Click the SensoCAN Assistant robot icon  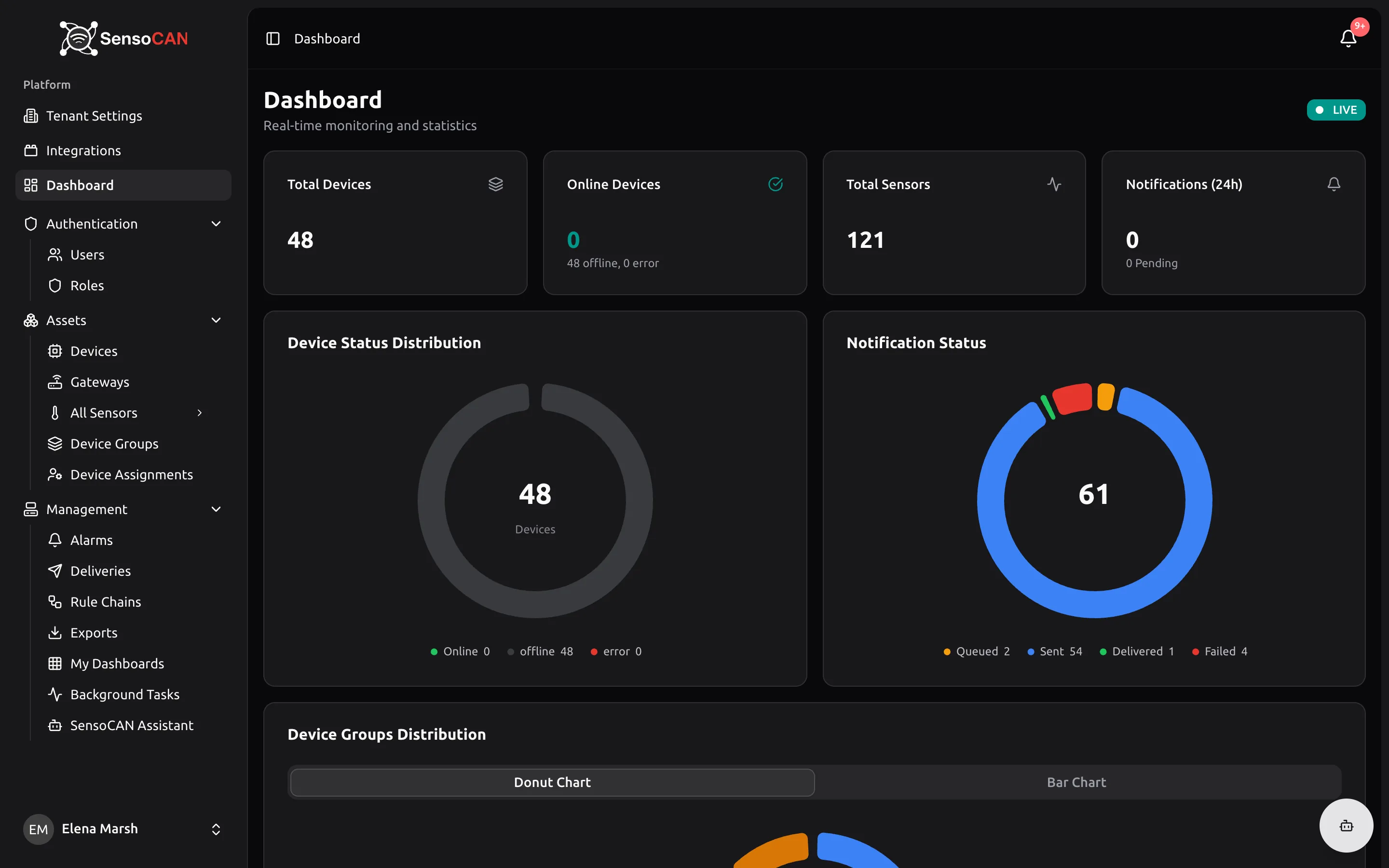point(54,726)
